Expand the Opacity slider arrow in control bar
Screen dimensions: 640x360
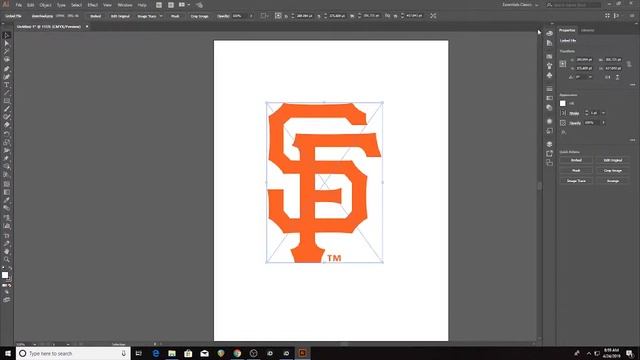[251, 16]
